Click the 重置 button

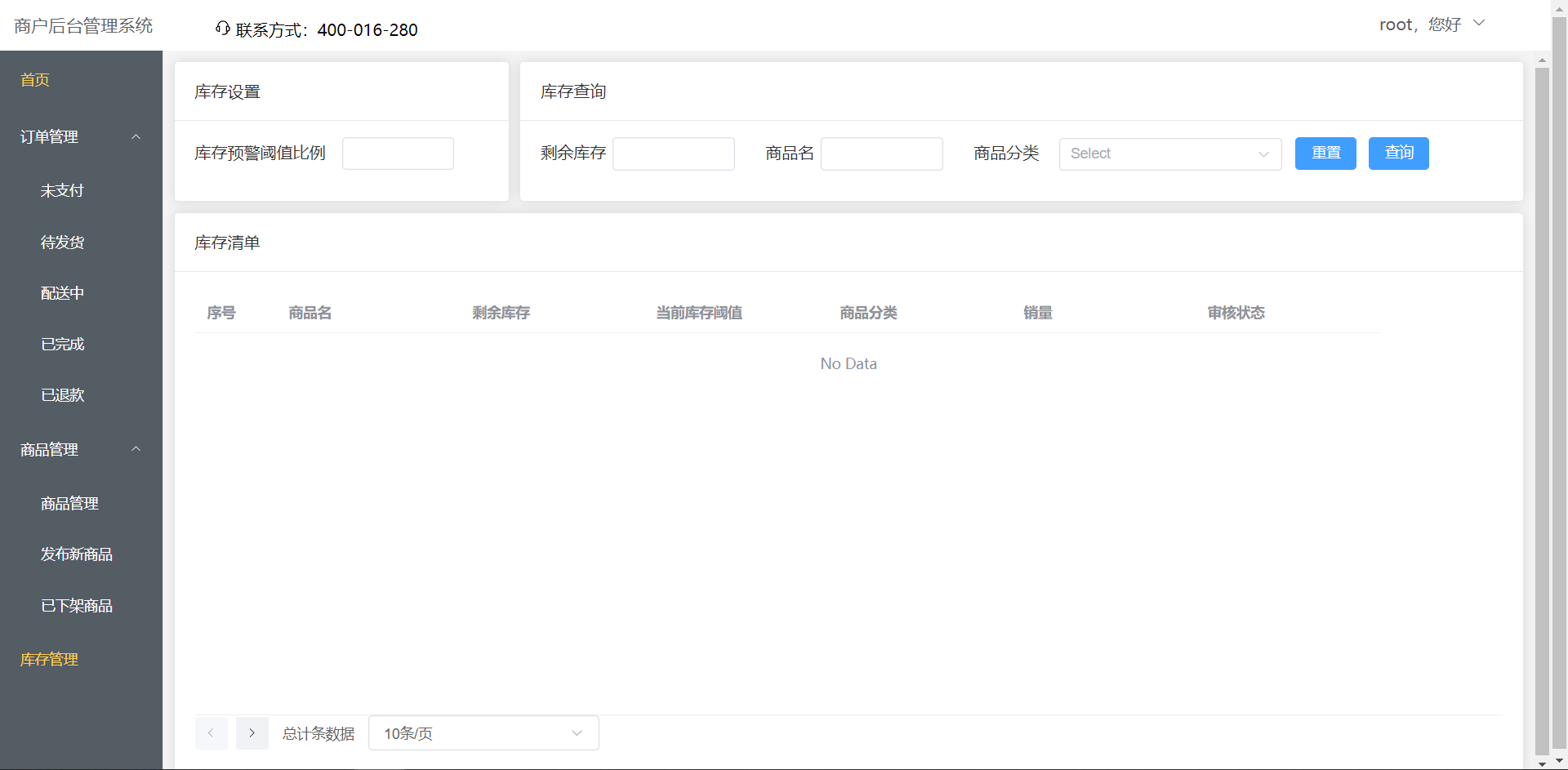coord(1325,154)
